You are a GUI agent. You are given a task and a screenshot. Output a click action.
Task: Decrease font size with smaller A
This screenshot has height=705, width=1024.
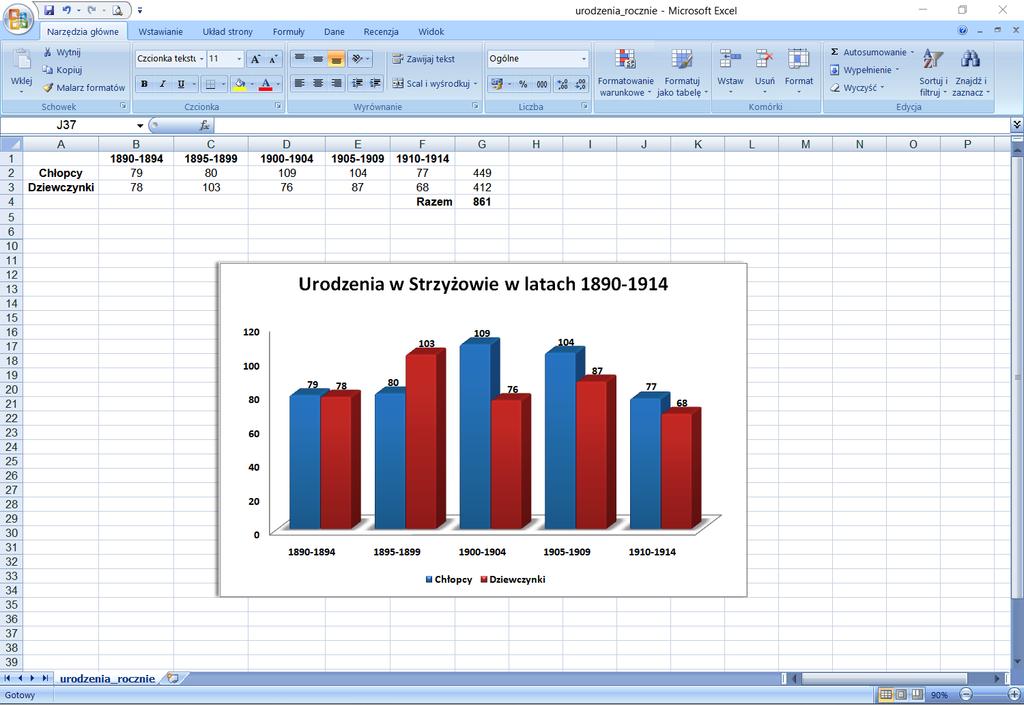click(273, 59)
